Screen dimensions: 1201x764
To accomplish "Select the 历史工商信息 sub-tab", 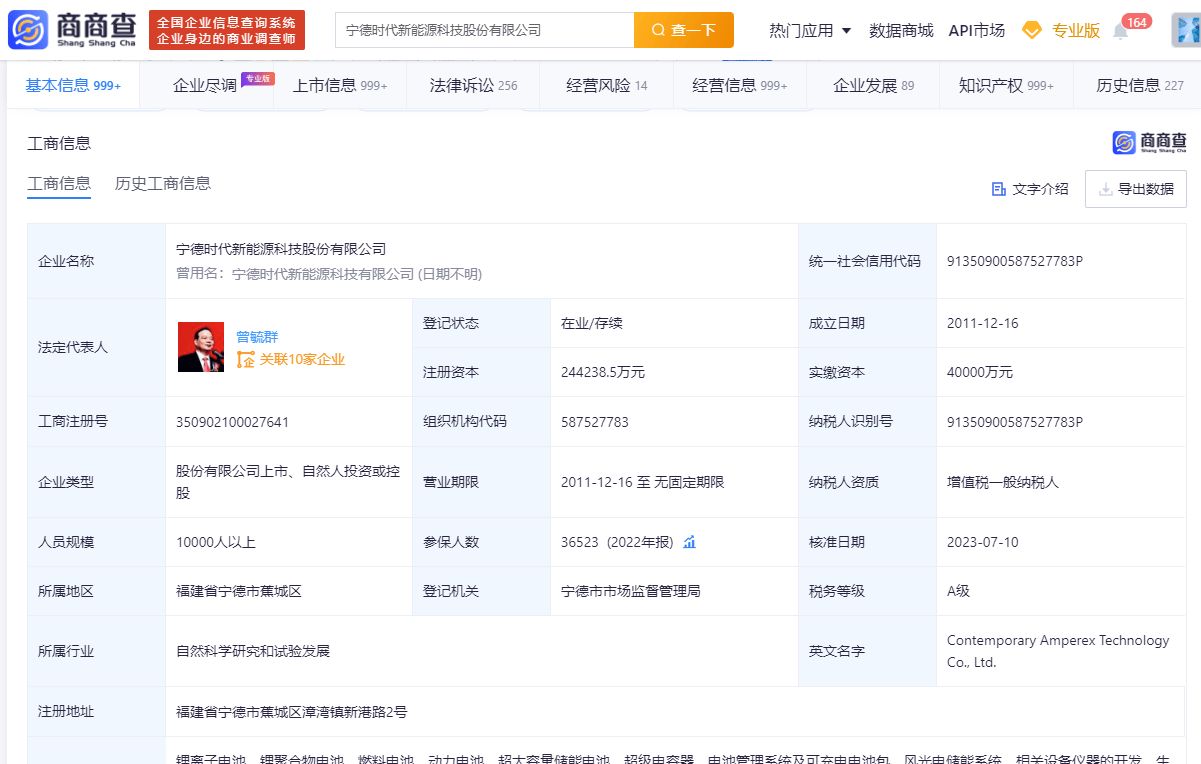I will pos(163,183).
